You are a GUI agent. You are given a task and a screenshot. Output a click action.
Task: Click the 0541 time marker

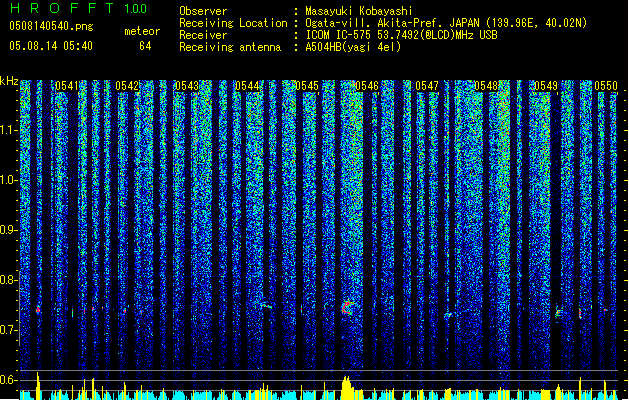coord(67,86)
